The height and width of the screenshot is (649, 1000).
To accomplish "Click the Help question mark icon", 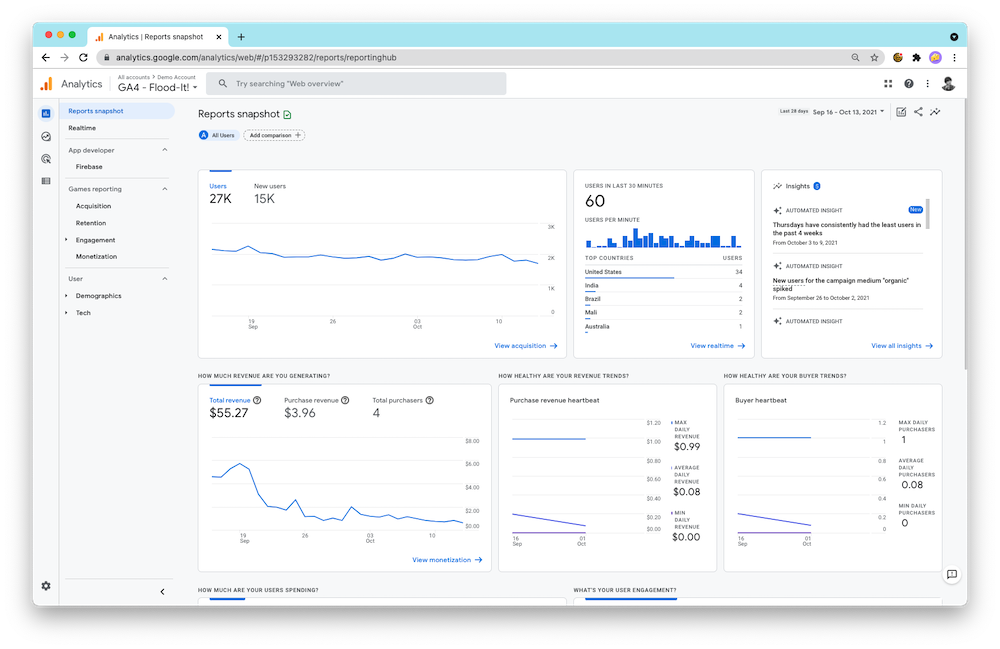I will [908, 83].
